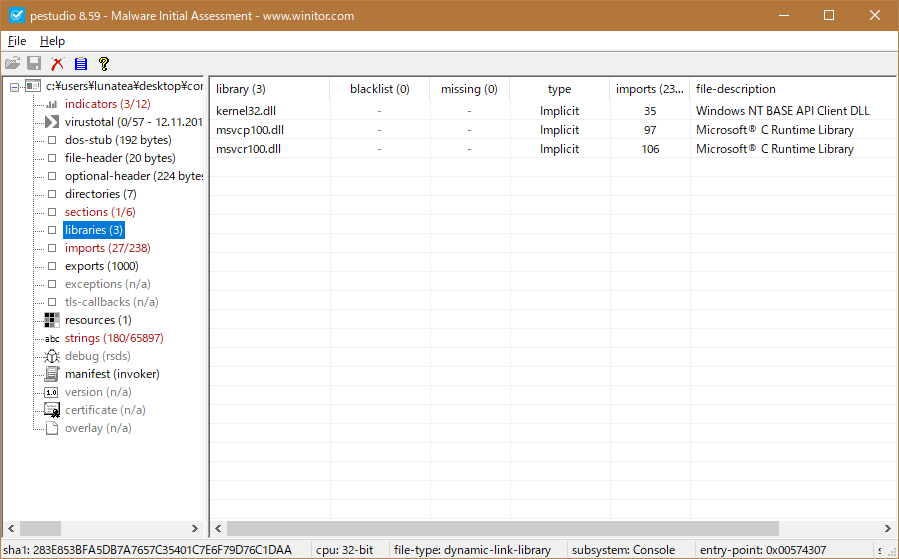Select the virustotal tree node icon
The width and height of the screenshot is (899, 559).
(x=52, y=122)
